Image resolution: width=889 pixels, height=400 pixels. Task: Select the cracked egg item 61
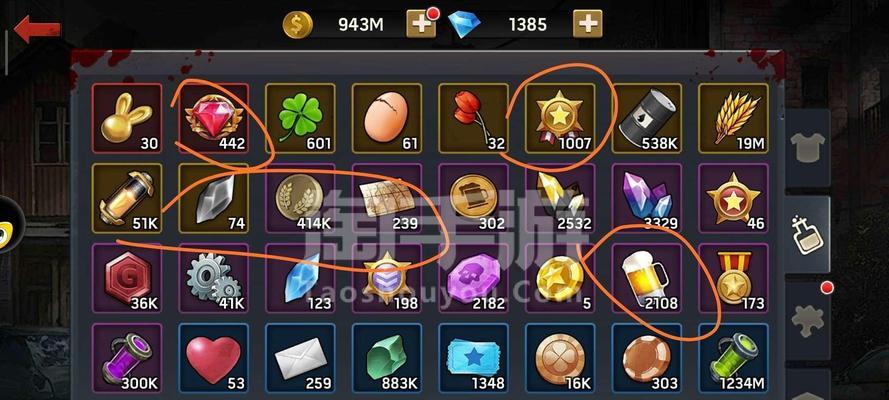(x=387, y=118)
